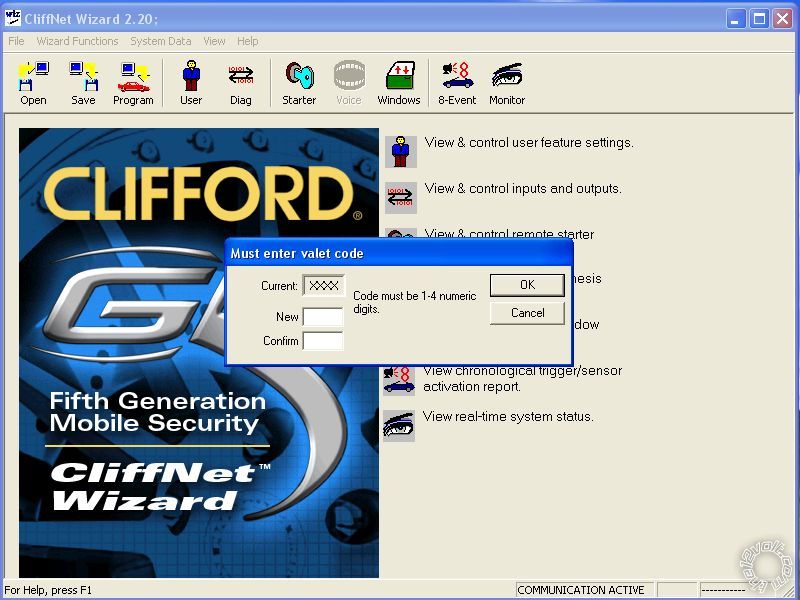
Task: Click the 'Must enter valet code' title bar
Action: pyautogui.click(x=399, y=253)
